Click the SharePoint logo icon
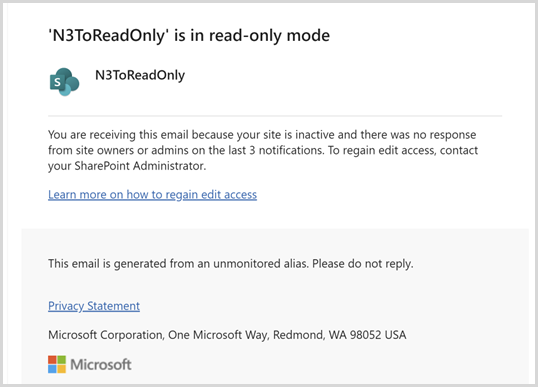The image size is (538, 387). click(x=65, y=82)
